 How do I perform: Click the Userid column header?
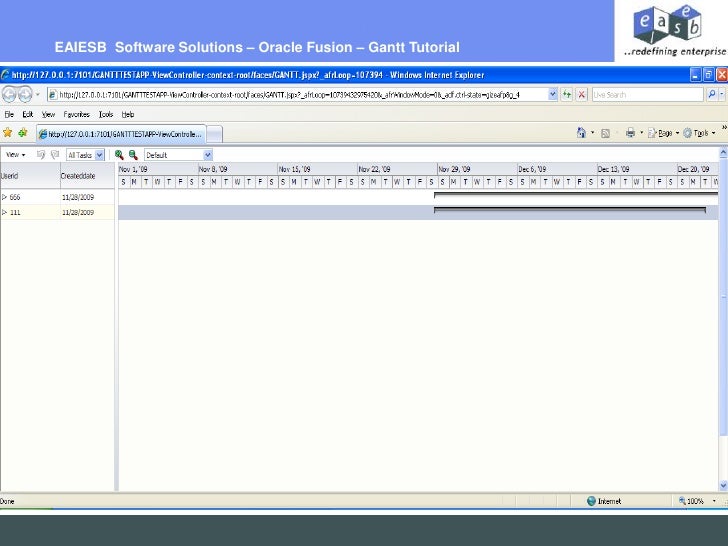click(x=30, y=176)
